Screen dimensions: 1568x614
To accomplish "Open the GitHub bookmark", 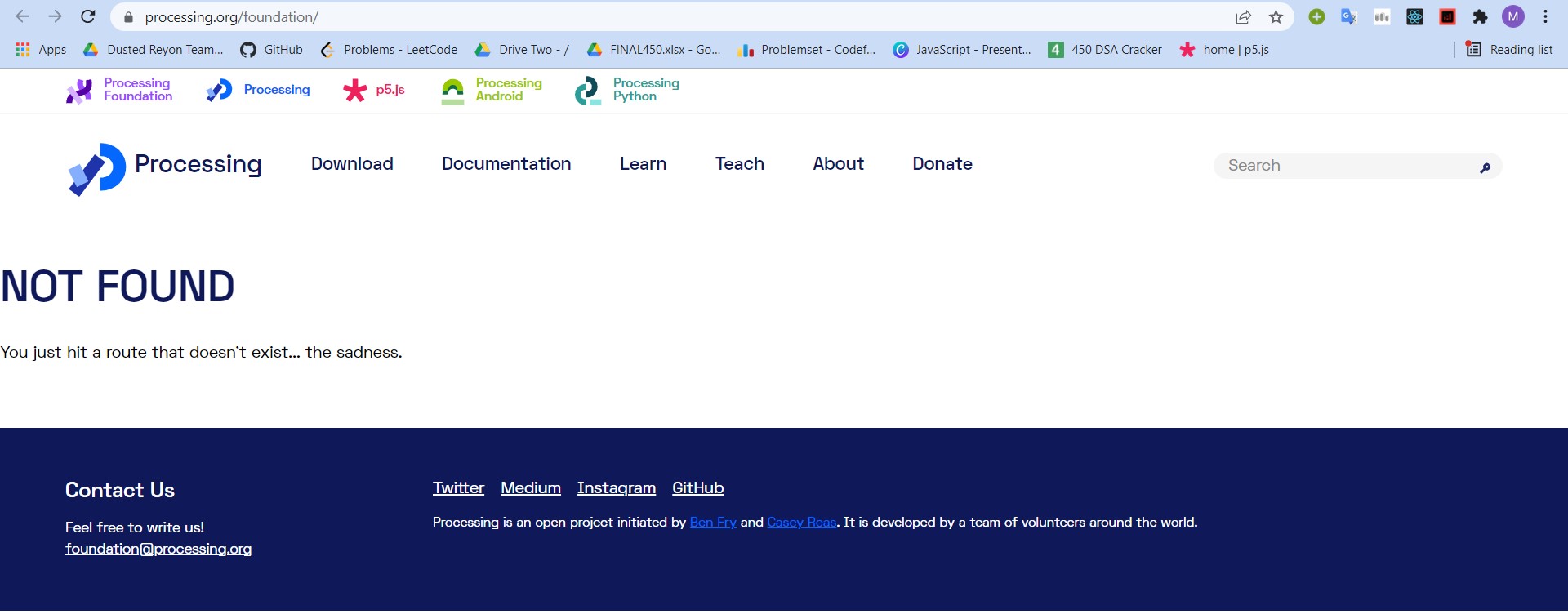I will (x=272, y=50).
